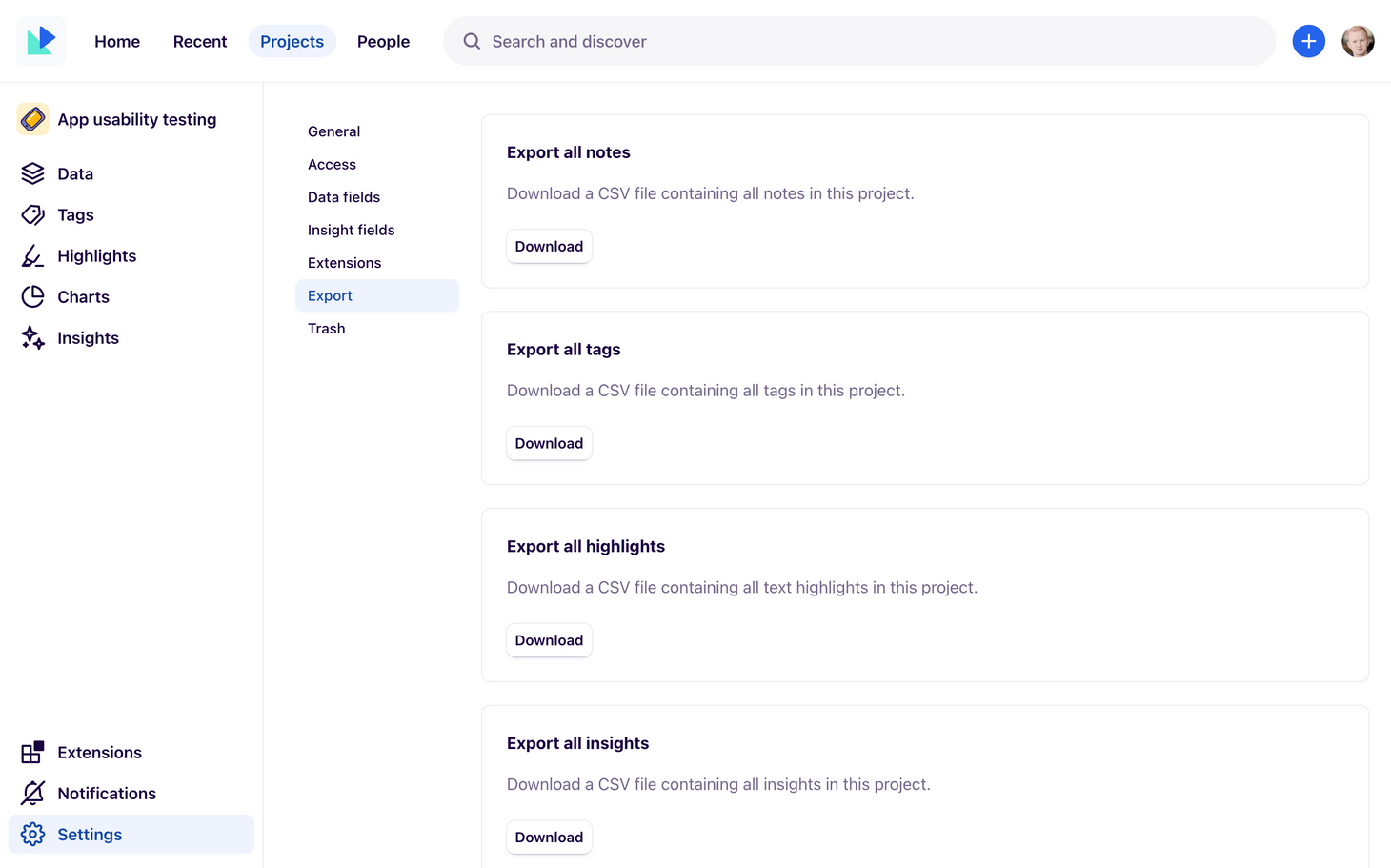
Task: Open Insights via the sparkle icon
Action: [31, 337]
